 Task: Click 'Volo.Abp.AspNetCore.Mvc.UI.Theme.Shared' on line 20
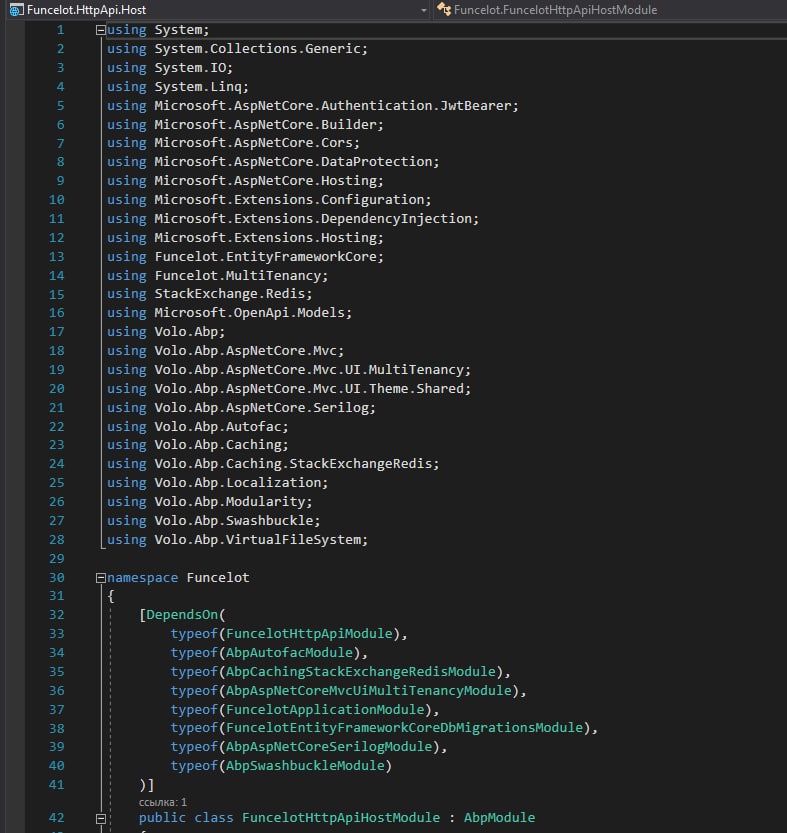point(309,389)
